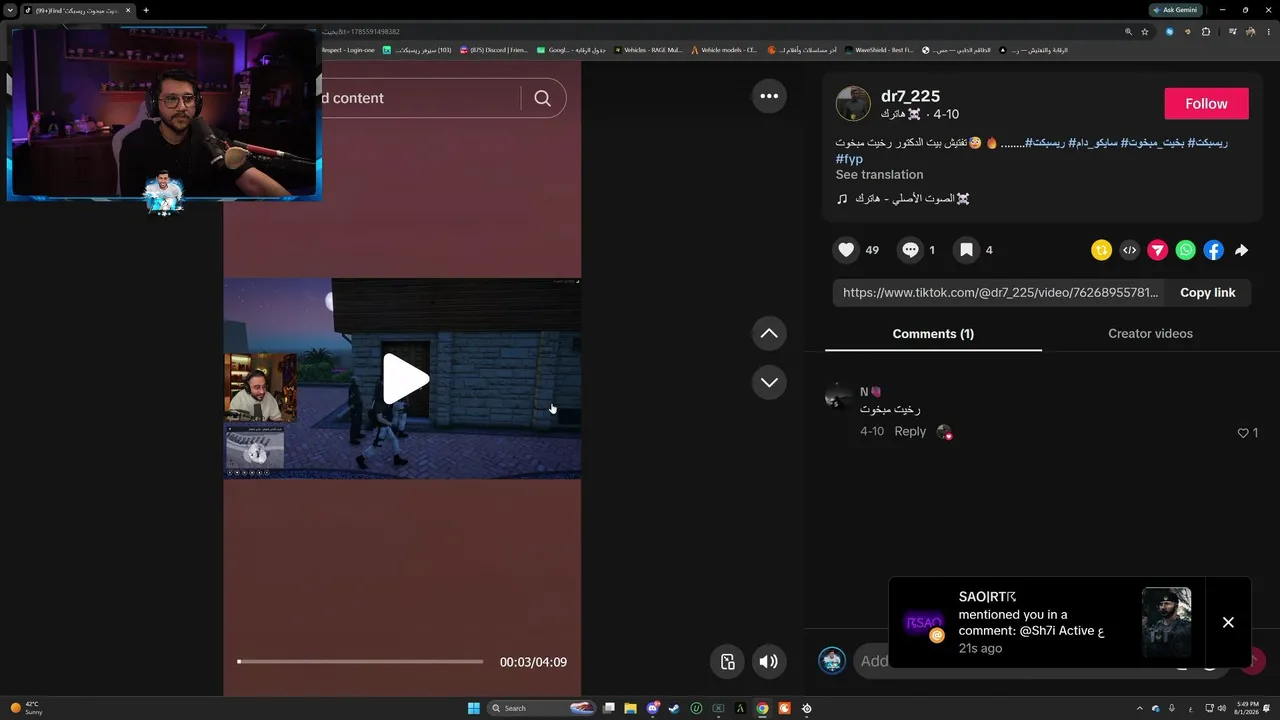Bookmark this page with the star icon

(x=1145, y=31)
